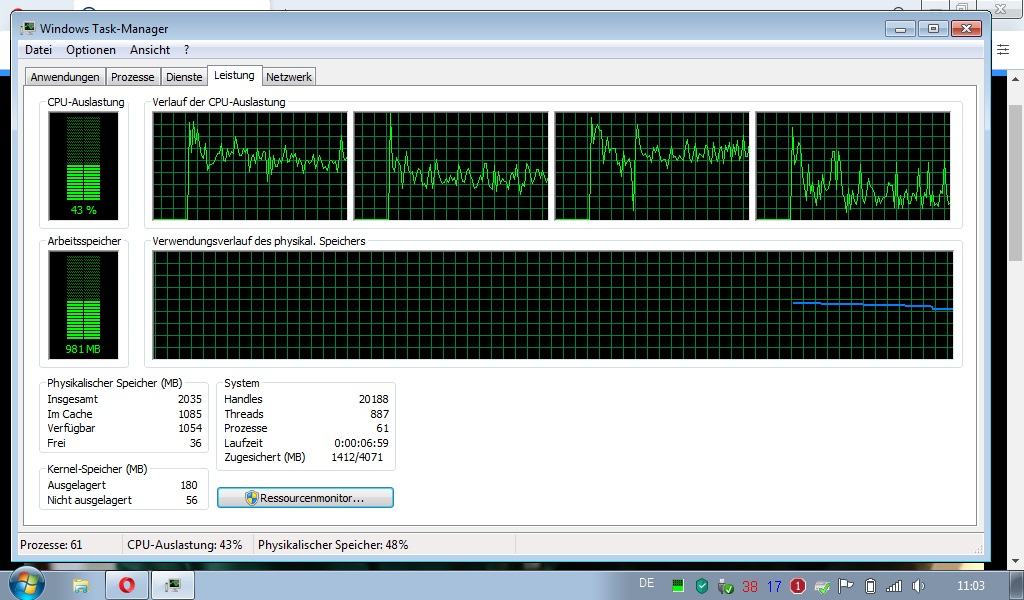Open Windows Explorer from the taskbar
The image size is (1024, 600).
pos(80,585)
